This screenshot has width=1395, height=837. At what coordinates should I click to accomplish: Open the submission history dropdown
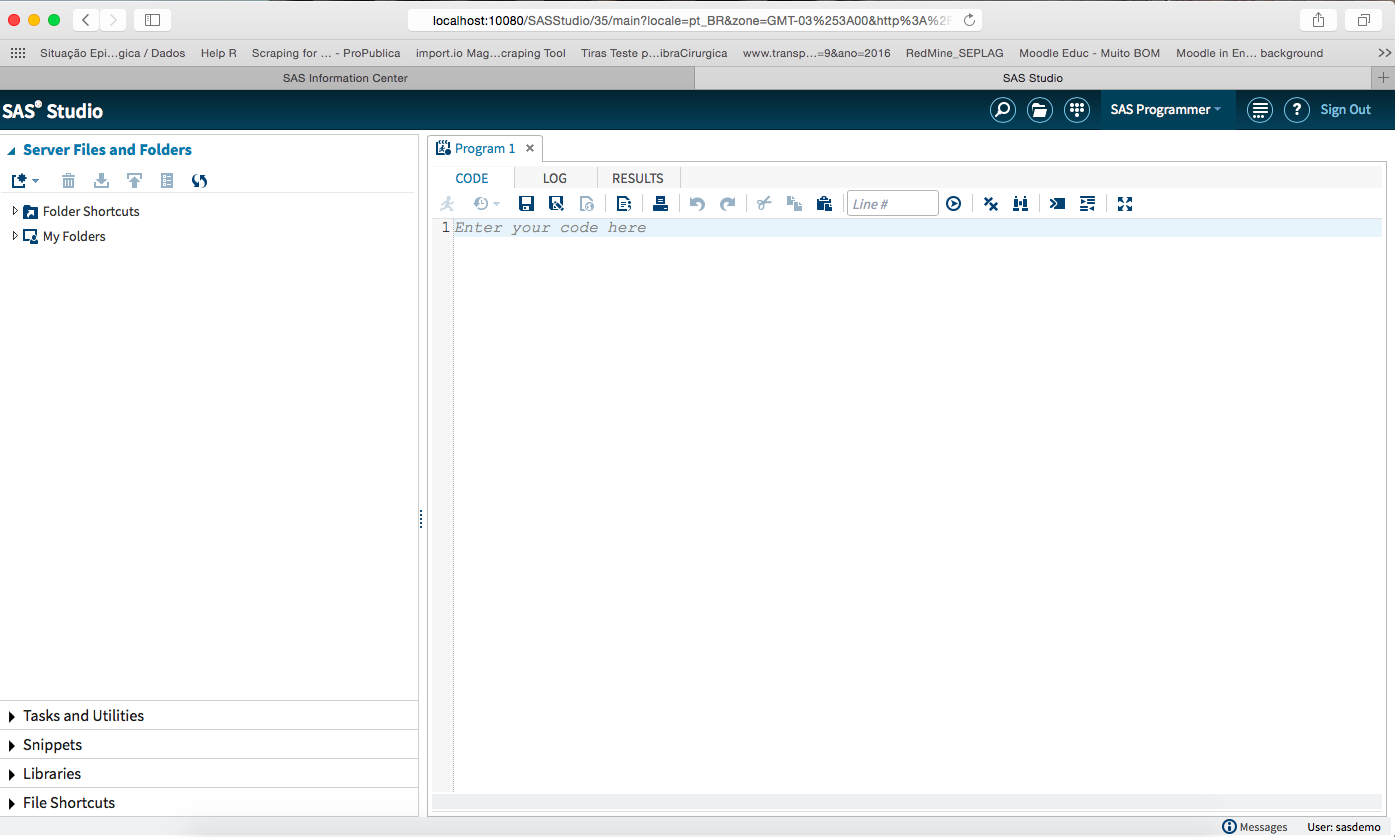tap(486, 204)
